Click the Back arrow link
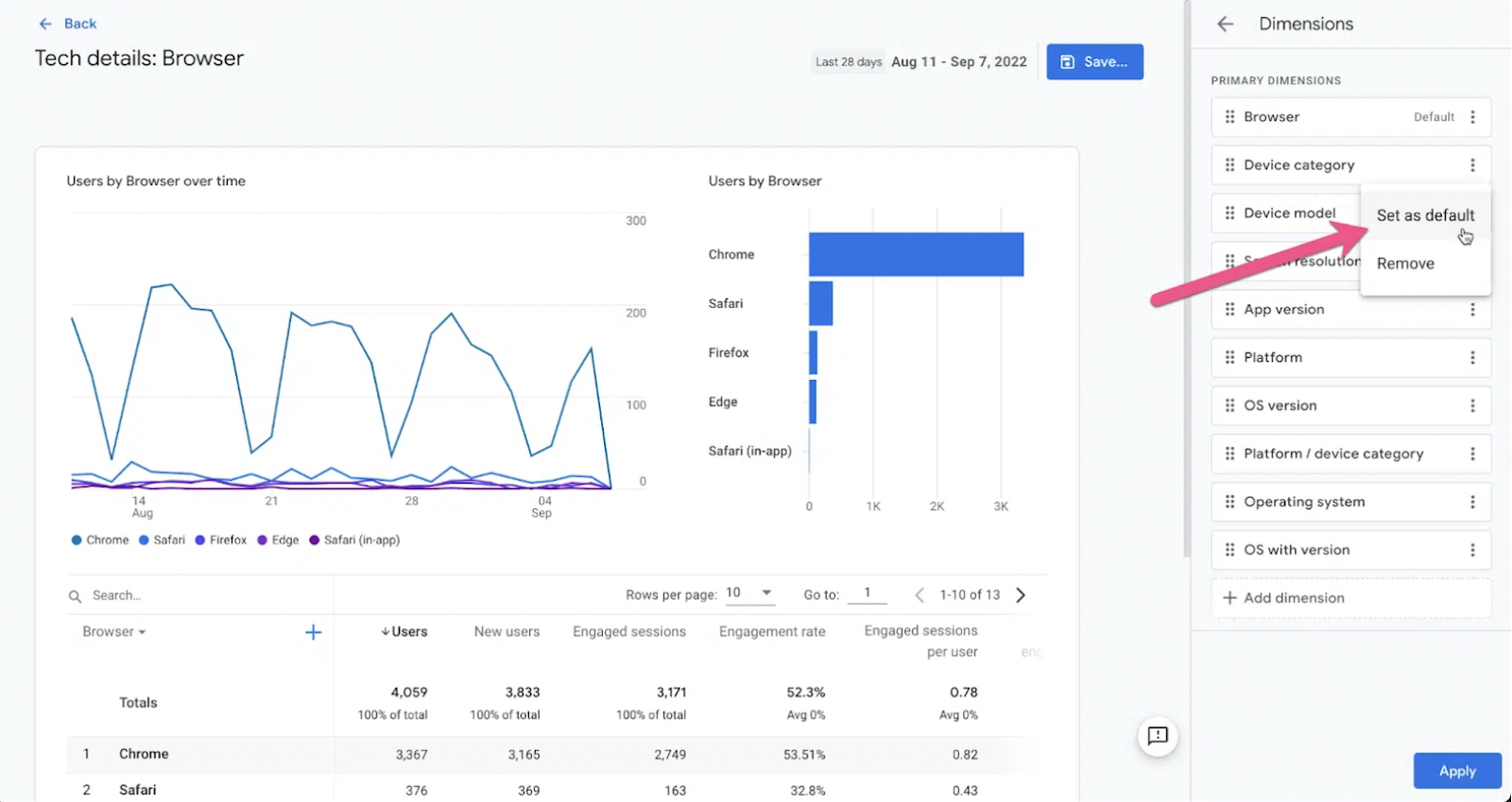 [x=67, y=24]
